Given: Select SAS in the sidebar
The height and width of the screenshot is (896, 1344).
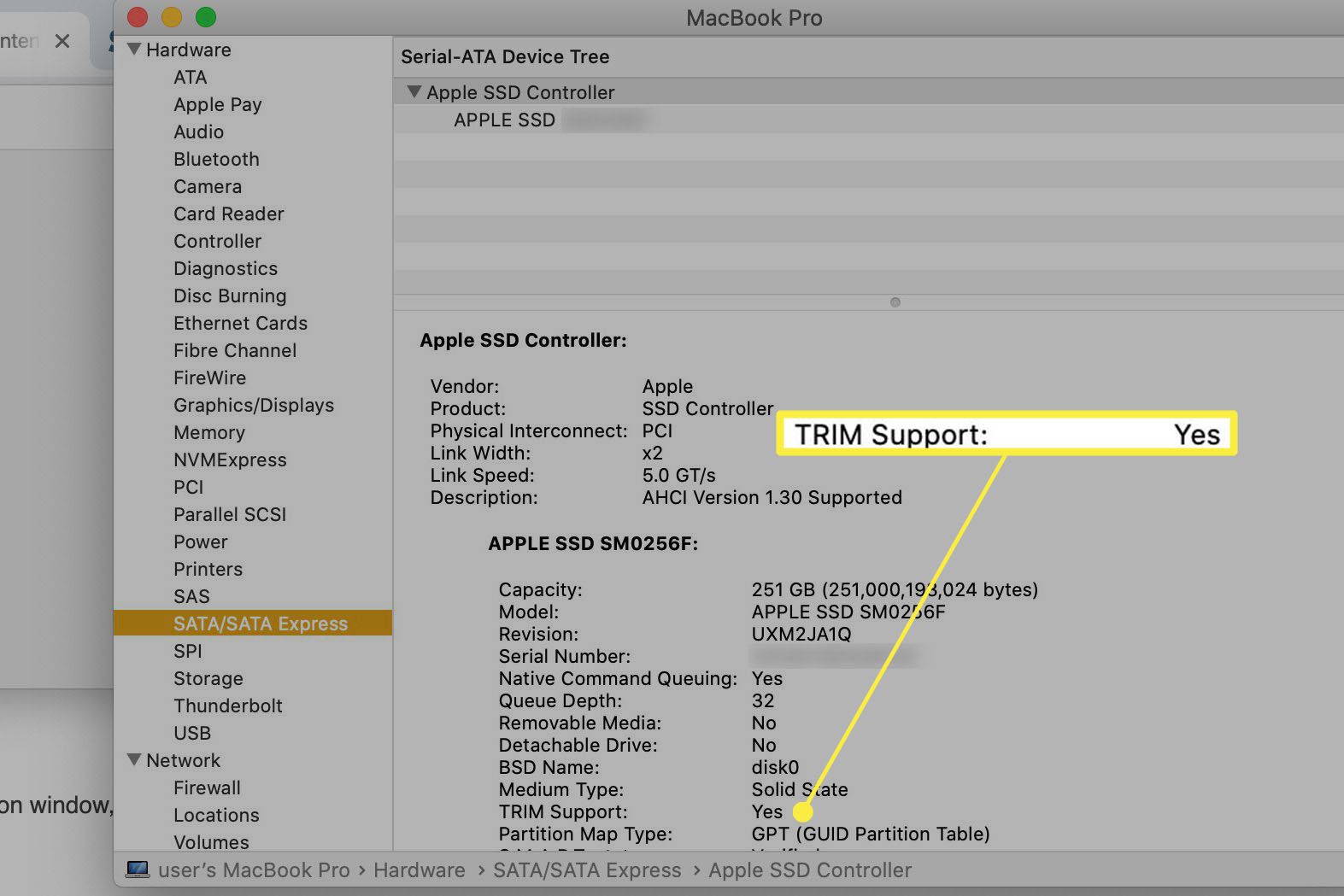Looking at the screenshot, I should click(x=191, y=596).
